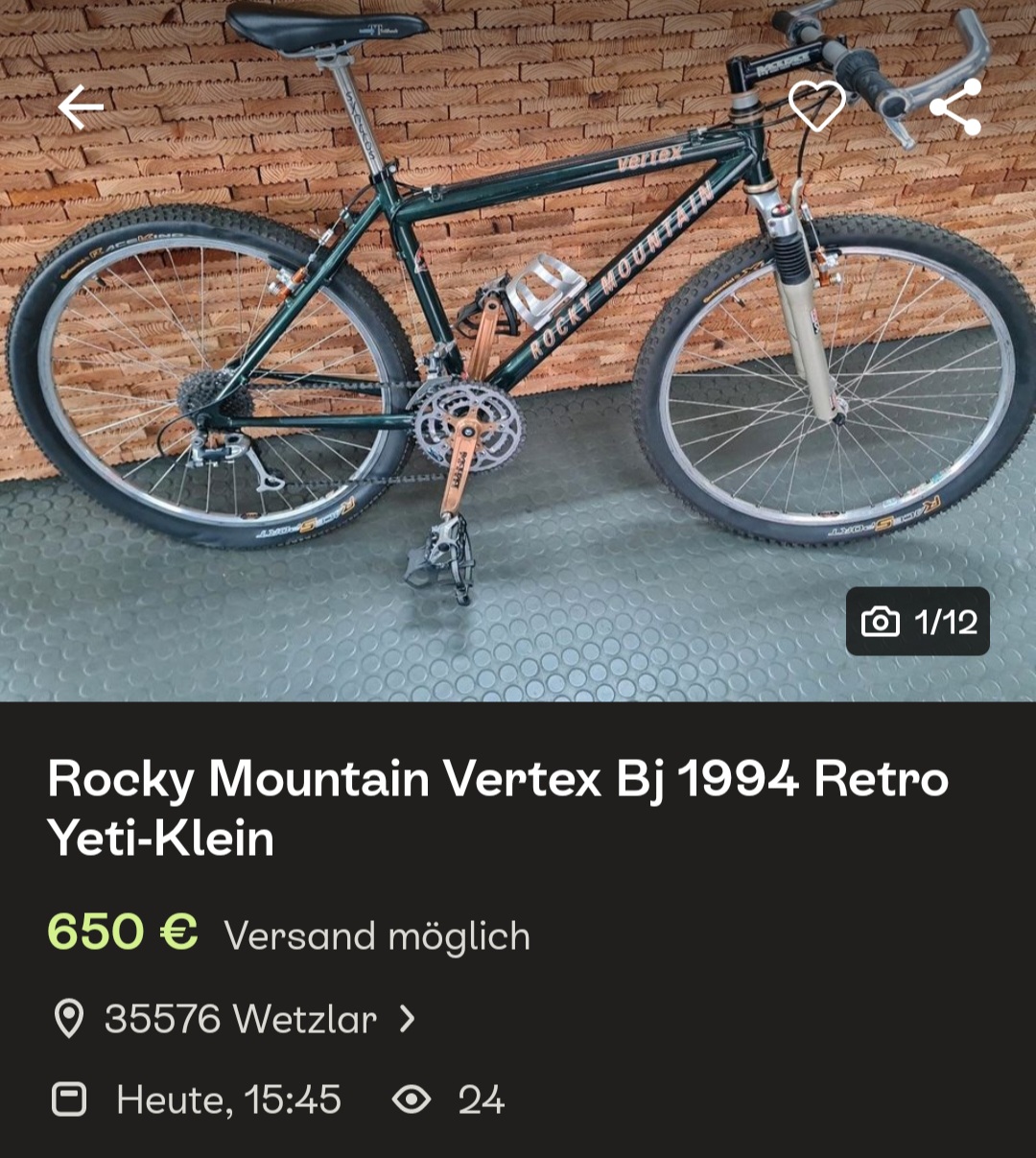Tap the Versand möglich shipping label
The width and height of the screenshot is (1036, 1158).
[x=377, y=935]
